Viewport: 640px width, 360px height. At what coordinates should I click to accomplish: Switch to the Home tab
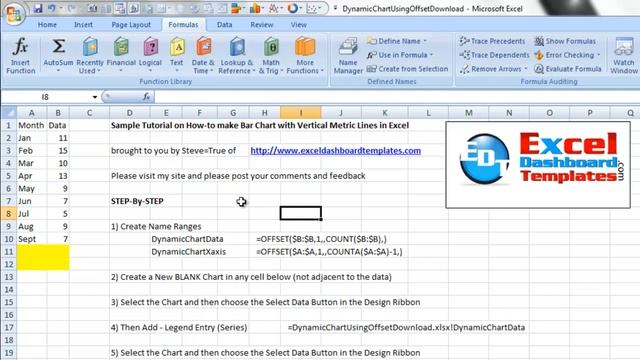(47, 25)
